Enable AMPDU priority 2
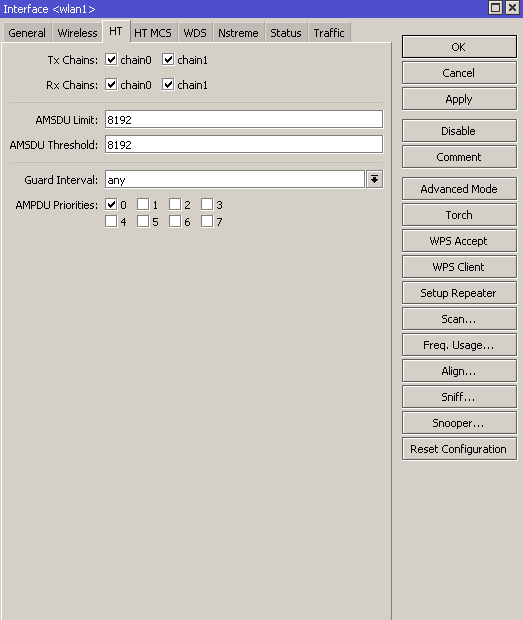 click(175, 204)
